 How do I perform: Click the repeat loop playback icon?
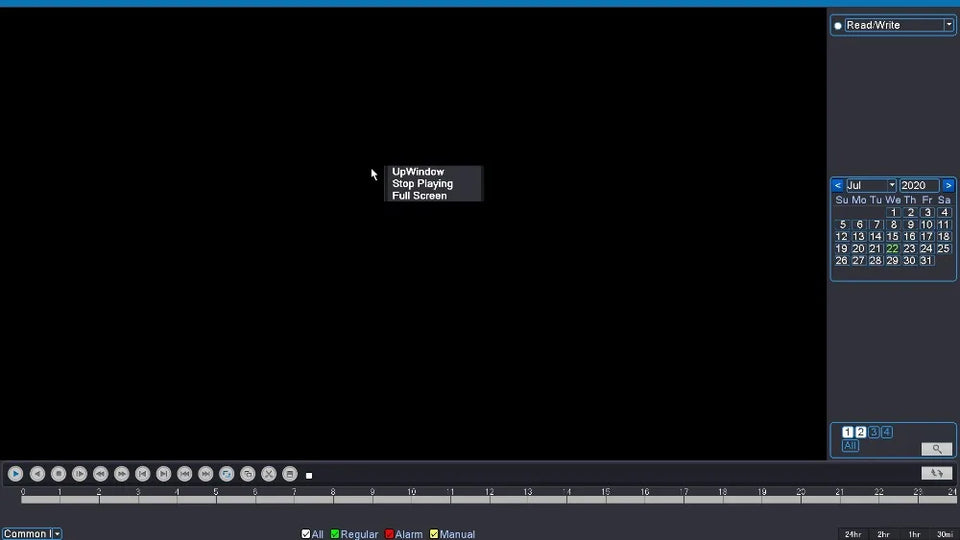(227, 474)
